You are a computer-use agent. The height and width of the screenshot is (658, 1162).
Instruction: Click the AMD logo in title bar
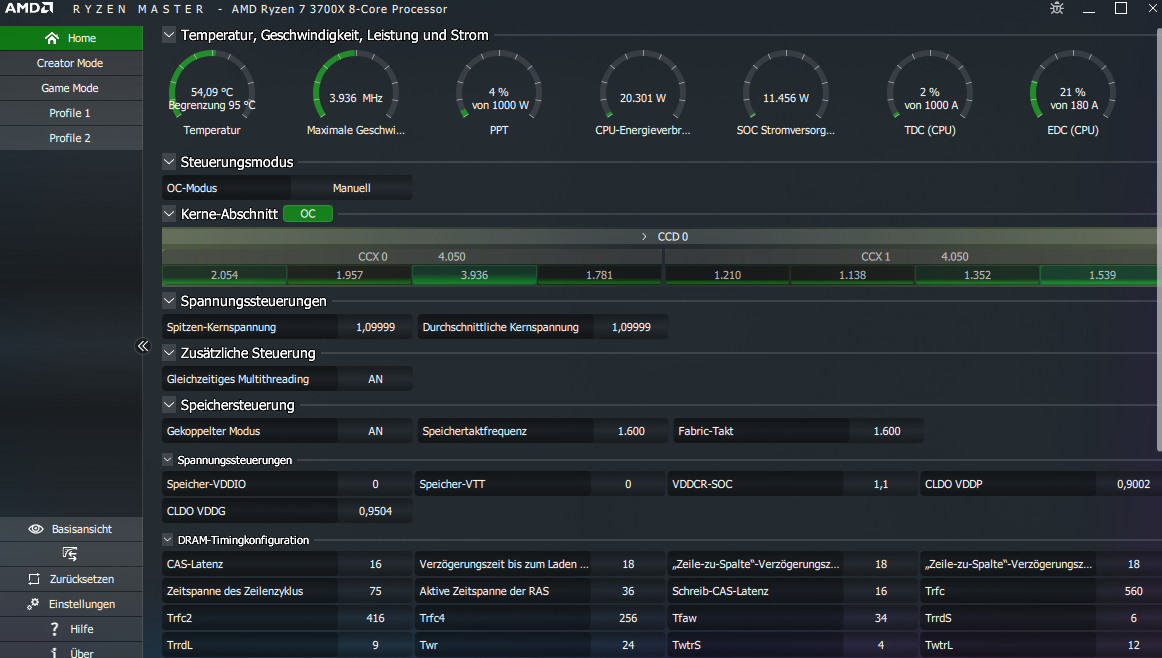pos(29,8)
